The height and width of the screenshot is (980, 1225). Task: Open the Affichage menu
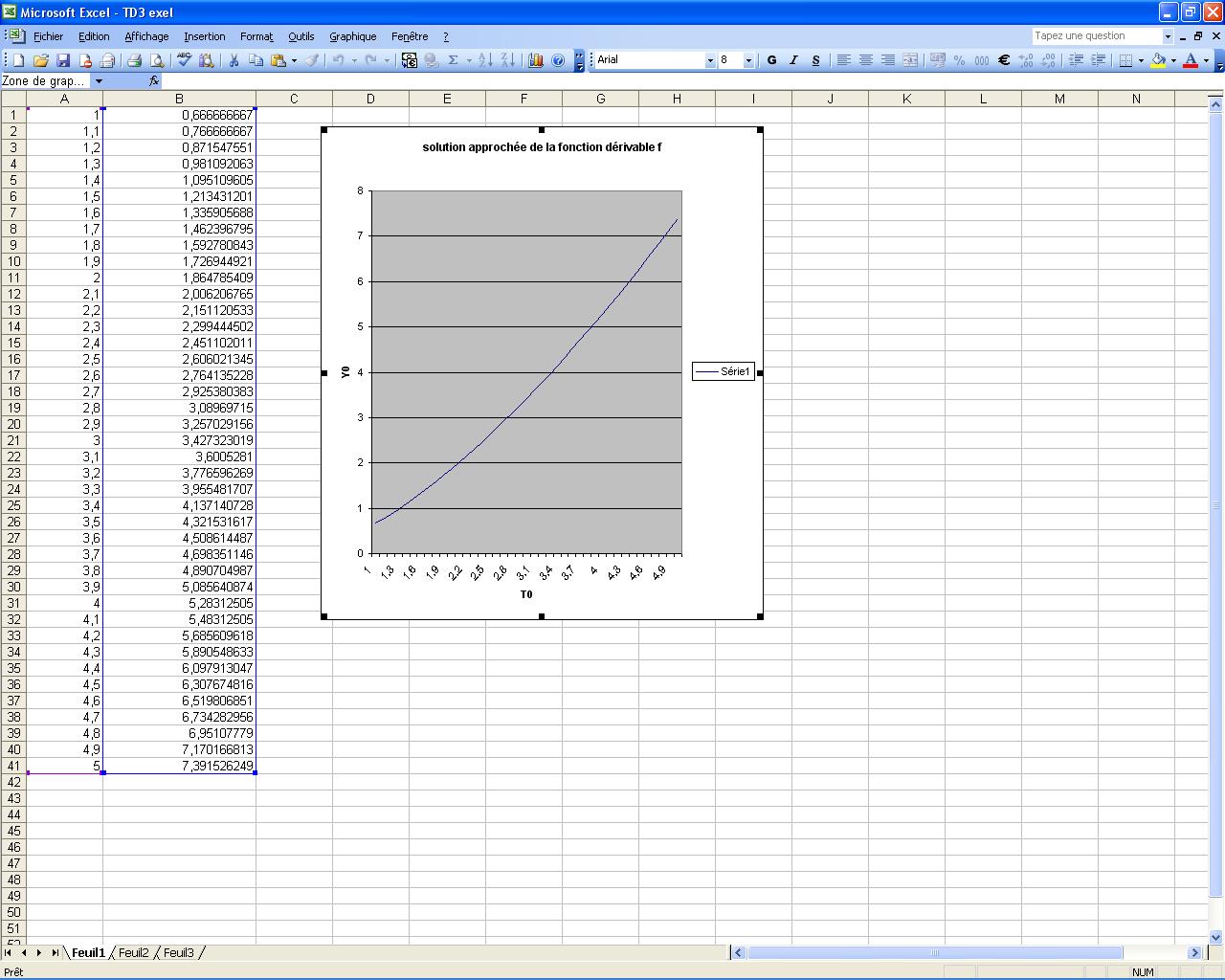146,36
